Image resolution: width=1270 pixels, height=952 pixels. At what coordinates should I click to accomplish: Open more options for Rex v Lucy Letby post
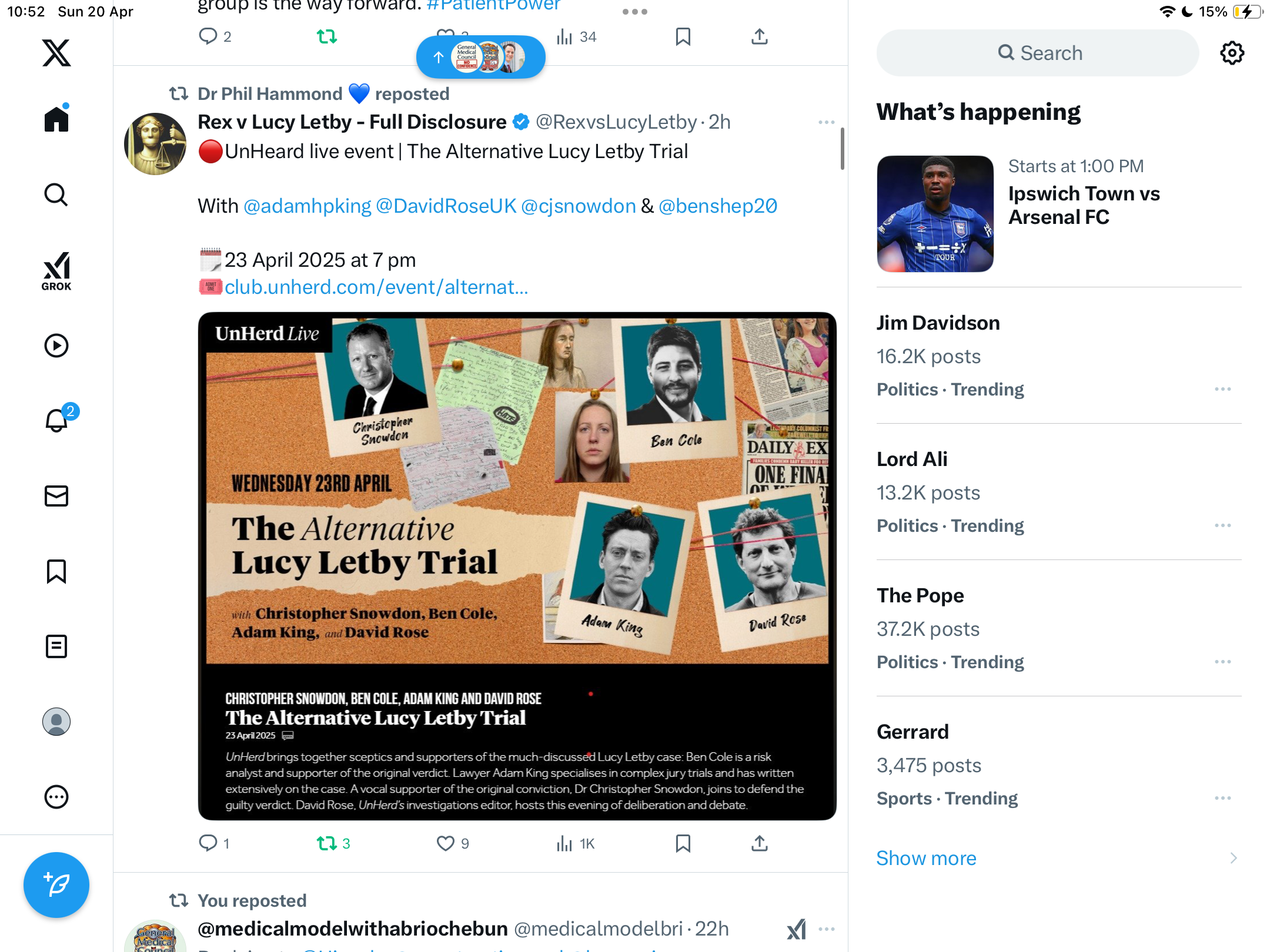click(x=826, y=122)
